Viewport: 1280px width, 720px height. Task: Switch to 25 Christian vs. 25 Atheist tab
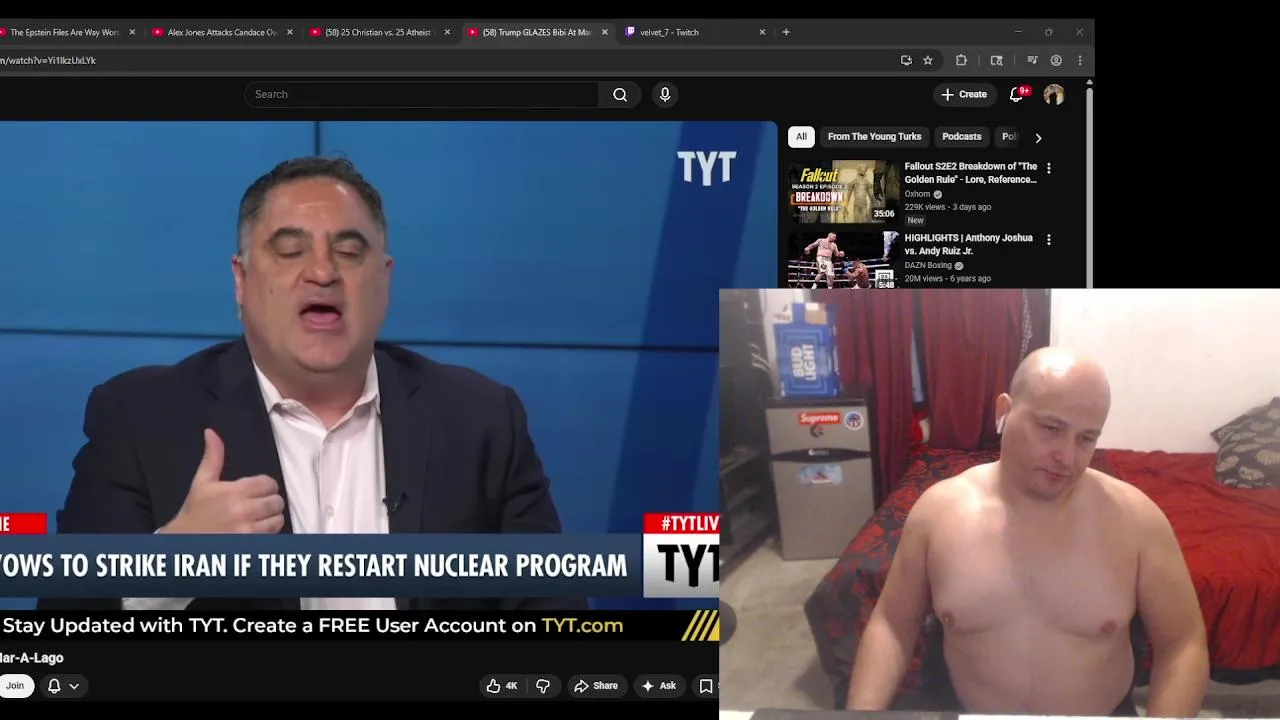coord(377,32)
